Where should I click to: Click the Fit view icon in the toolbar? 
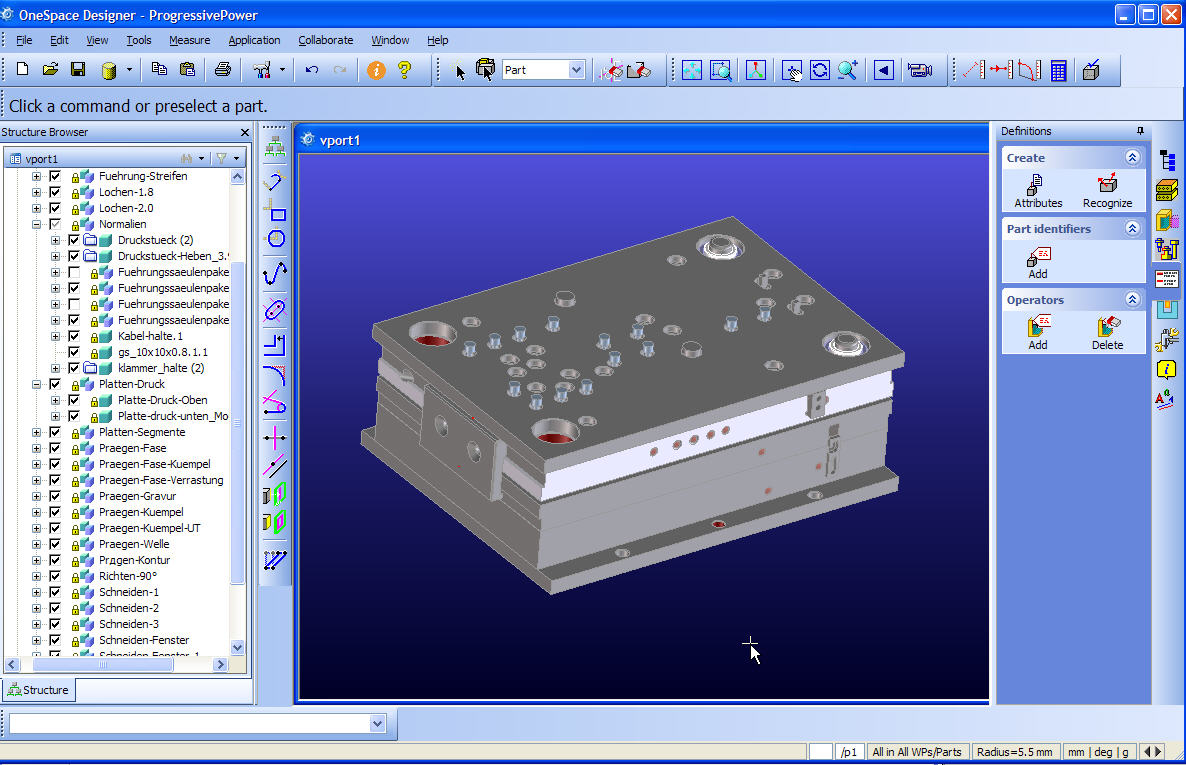pos(692,70)
